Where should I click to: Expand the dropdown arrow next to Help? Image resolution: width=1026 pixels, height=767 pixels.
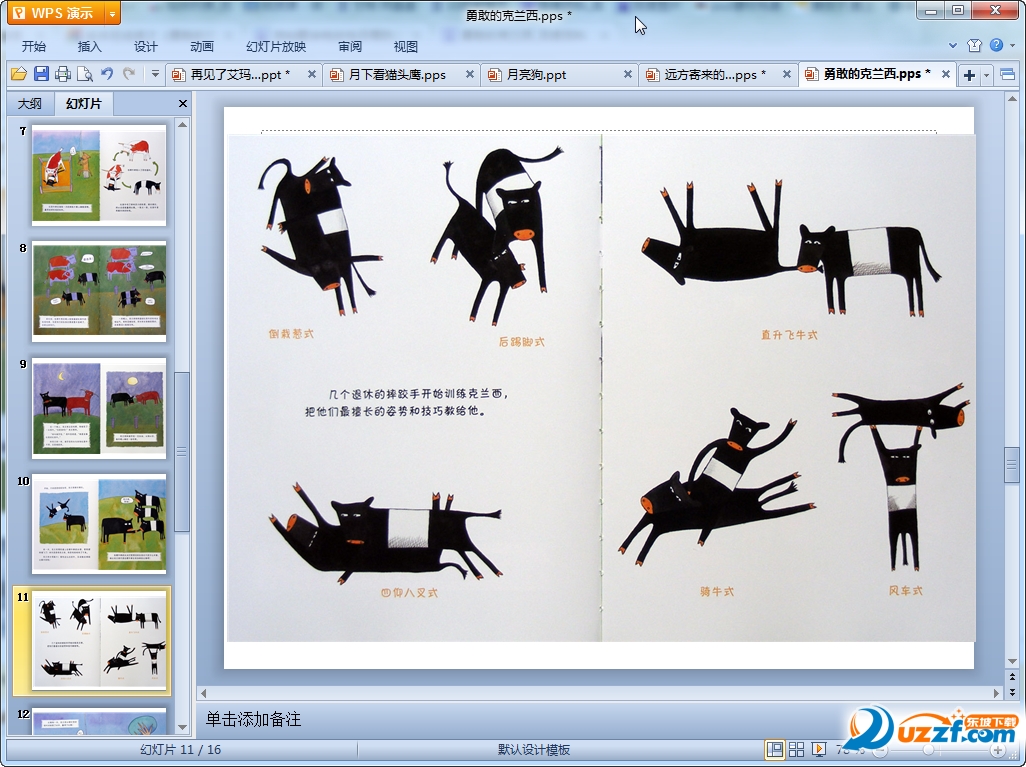click(x=1013, y=45)
